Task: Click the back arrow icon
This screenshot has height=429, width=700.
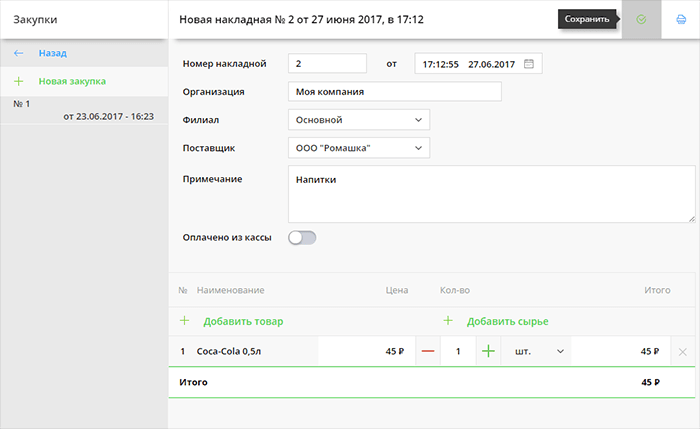Action: 18,53
